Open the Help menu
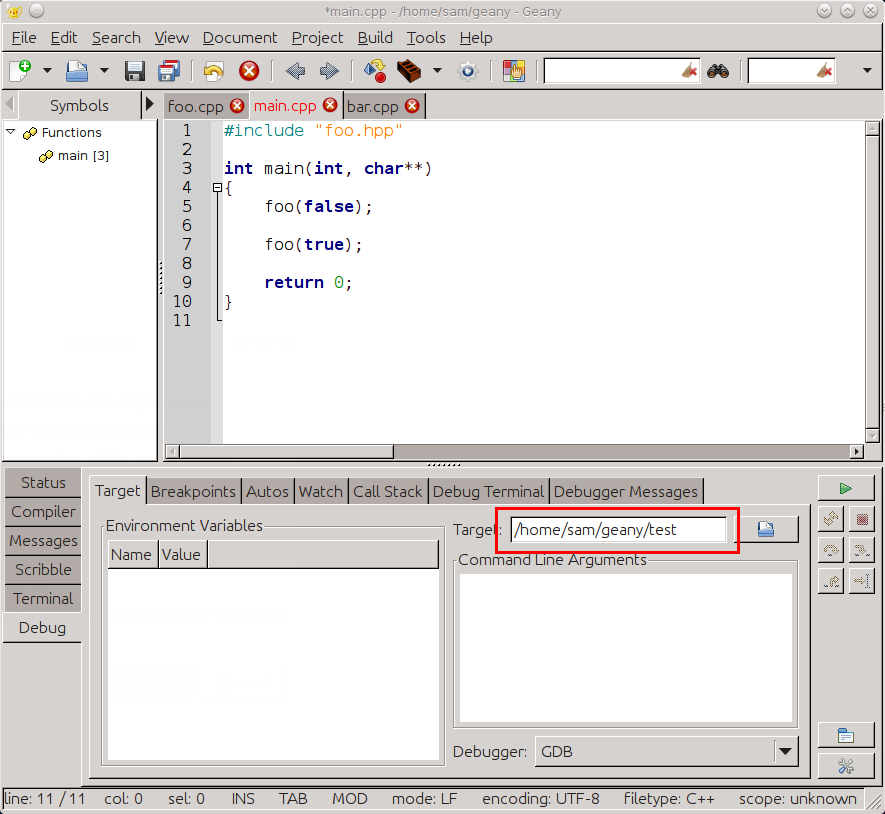Screen dimensions: 885x814 click(x=476, y=38)
